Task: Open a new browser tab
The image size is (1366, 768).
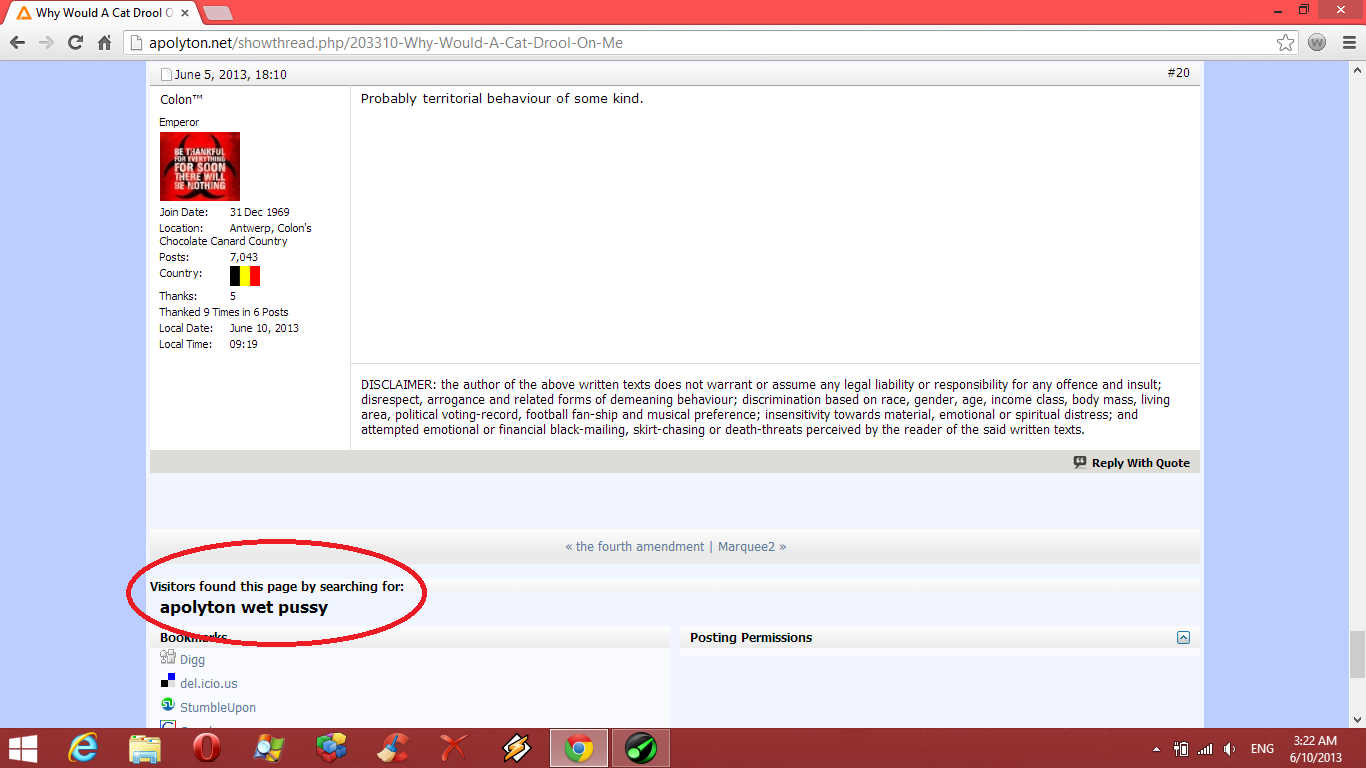Action: (x=217, y=13)
